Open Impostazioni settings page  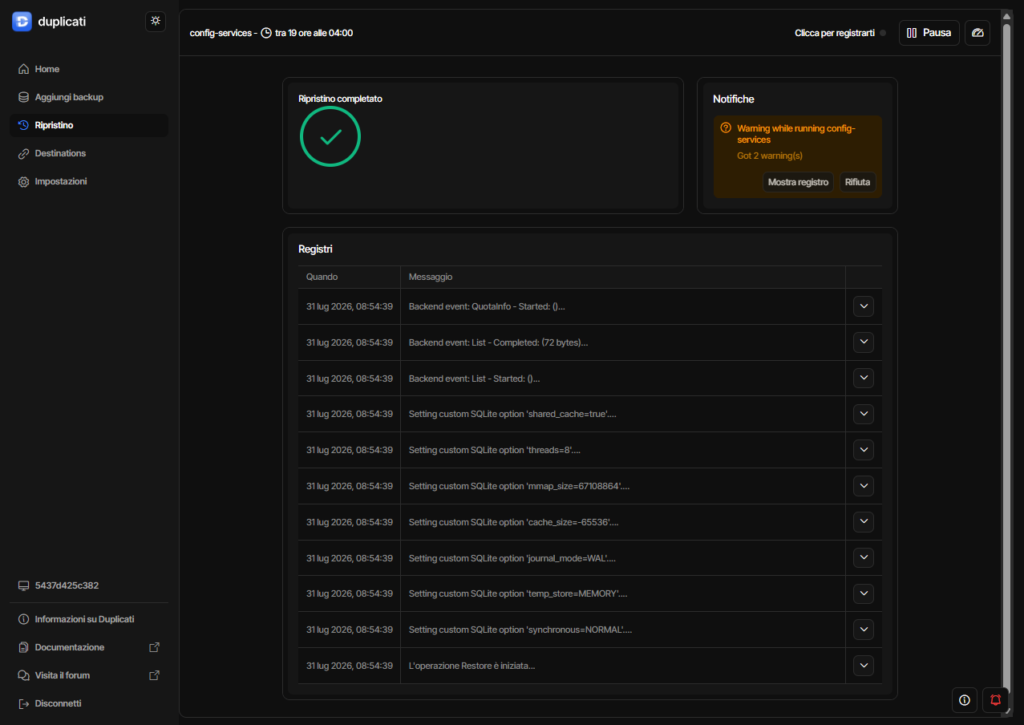(x=89, y=181)
